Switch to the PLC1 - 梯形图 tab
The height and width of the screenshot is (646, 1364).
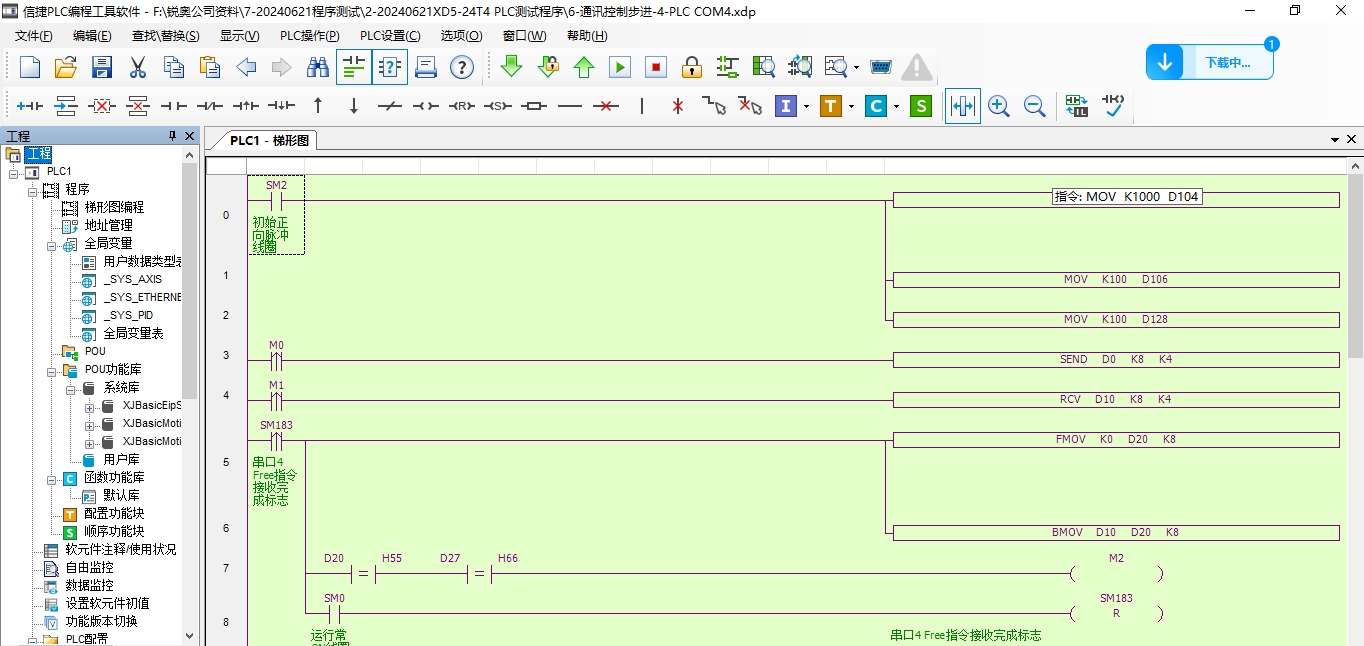269,140
